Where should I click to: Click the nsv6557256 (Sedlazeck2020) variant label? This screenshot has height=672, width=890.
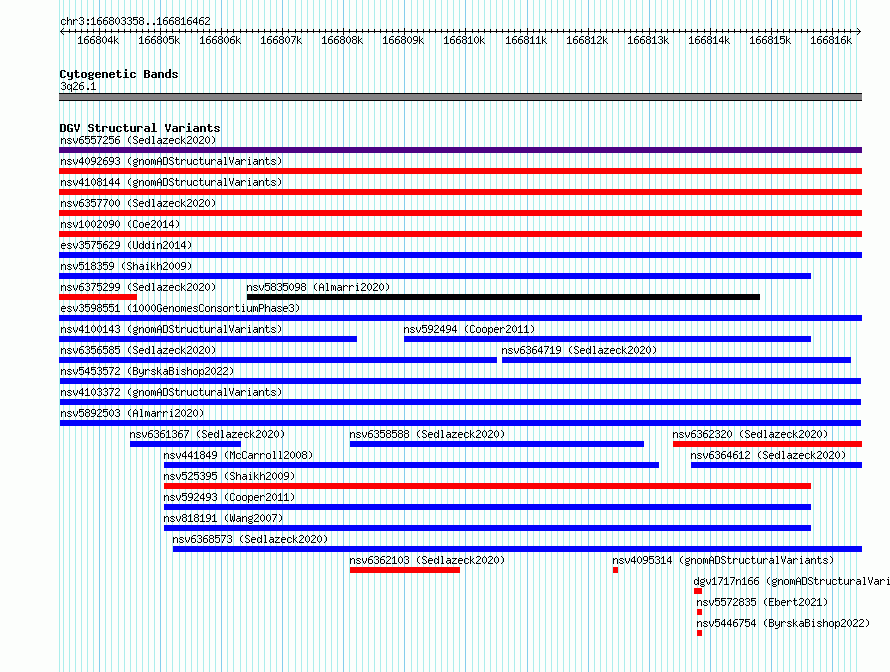pyautogui.click(x=138, y=140)
